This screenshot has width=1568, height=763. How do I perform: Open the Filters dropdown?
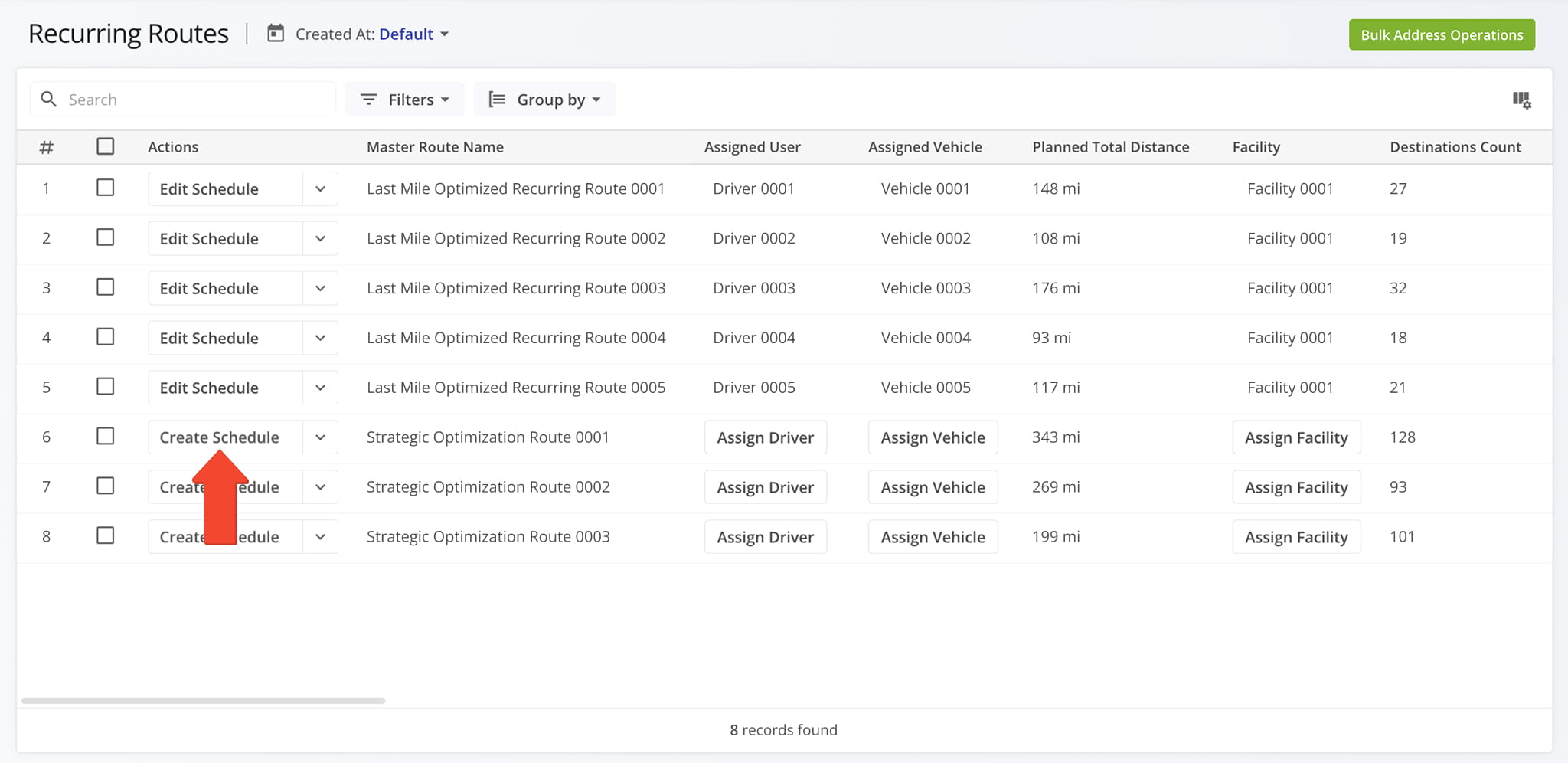pyautogui.click(x=404, y=100)
